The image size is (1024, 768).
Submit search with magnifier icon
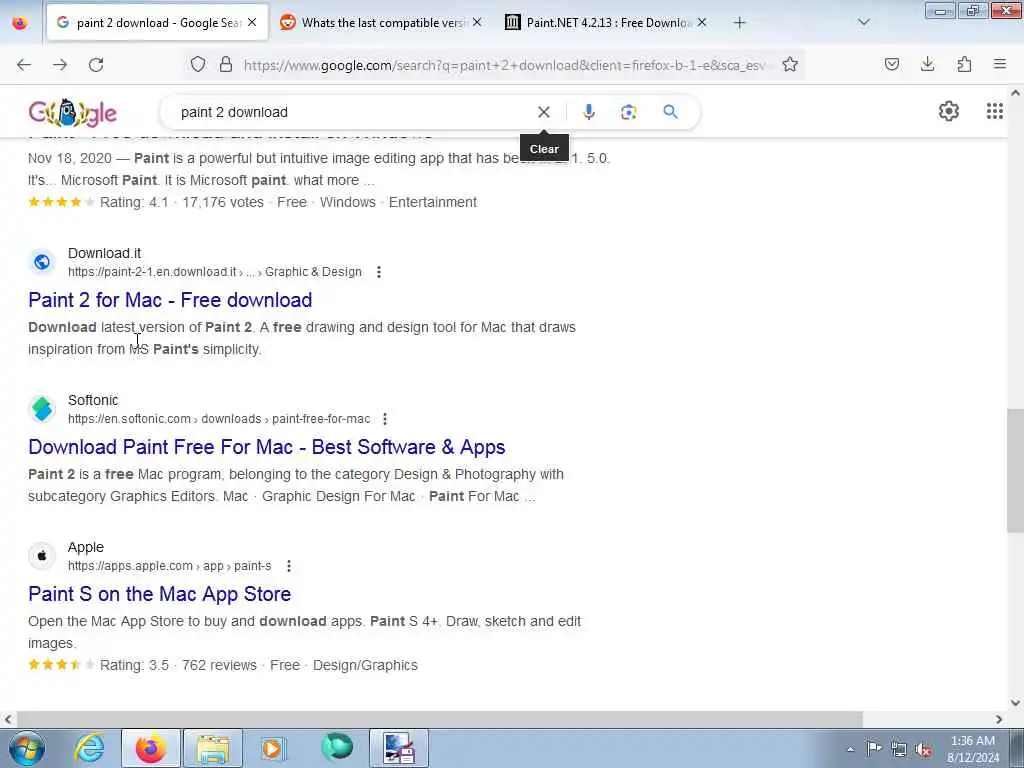pyautogui.click(x=670, y=112)
